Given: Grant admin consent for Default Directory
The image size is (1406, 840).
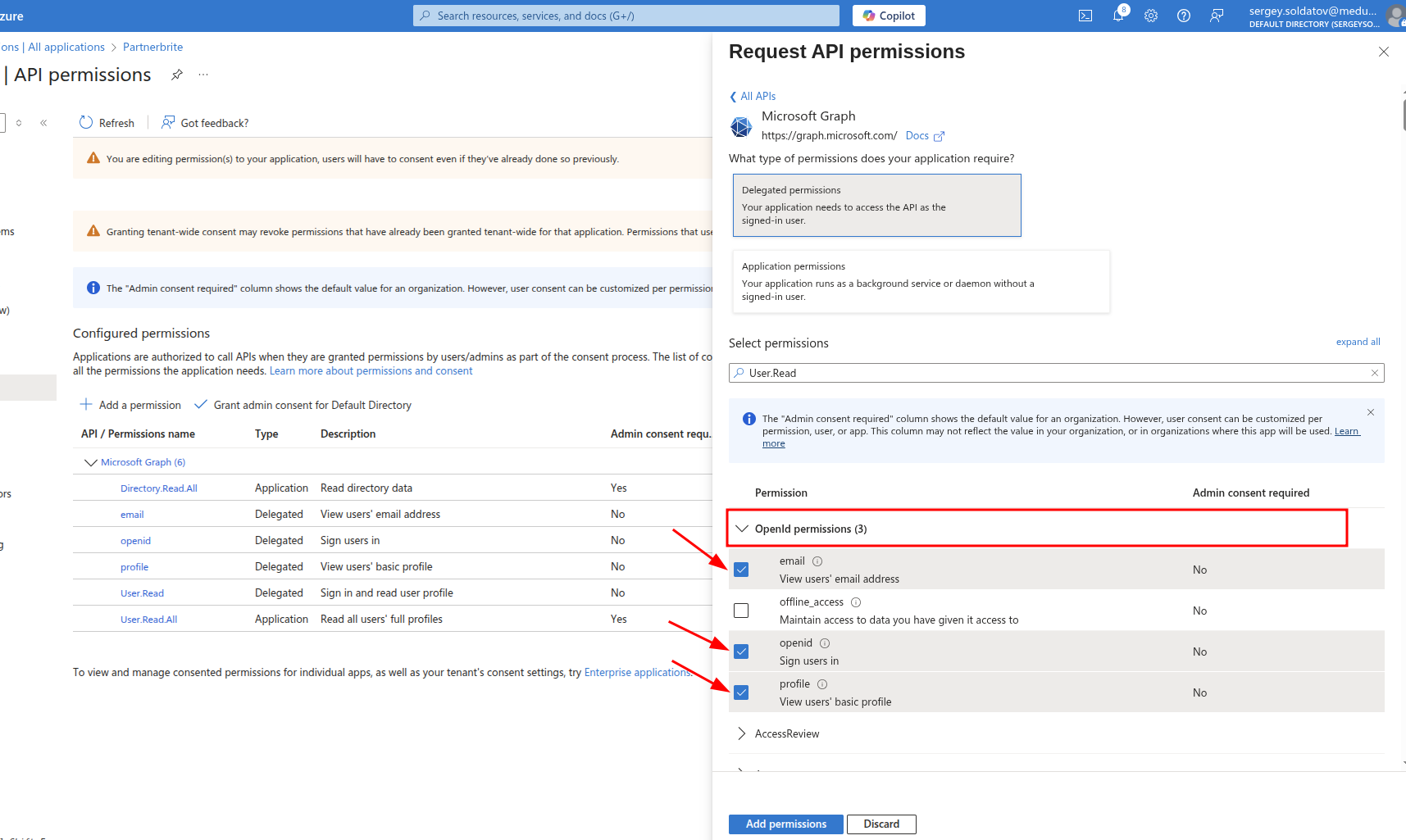Looking at the screenshot, I should point(303,405).
